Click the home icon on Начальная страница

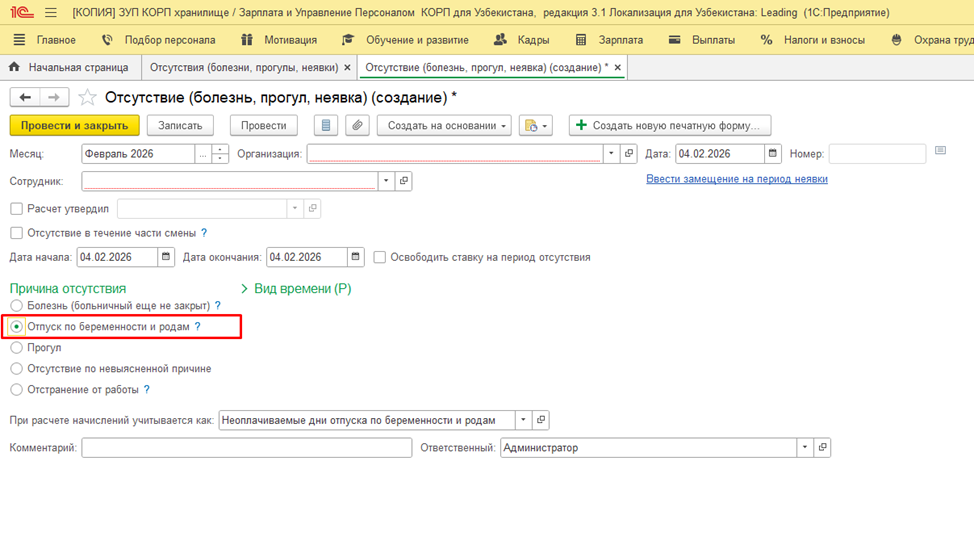click(x=14, y=68)
